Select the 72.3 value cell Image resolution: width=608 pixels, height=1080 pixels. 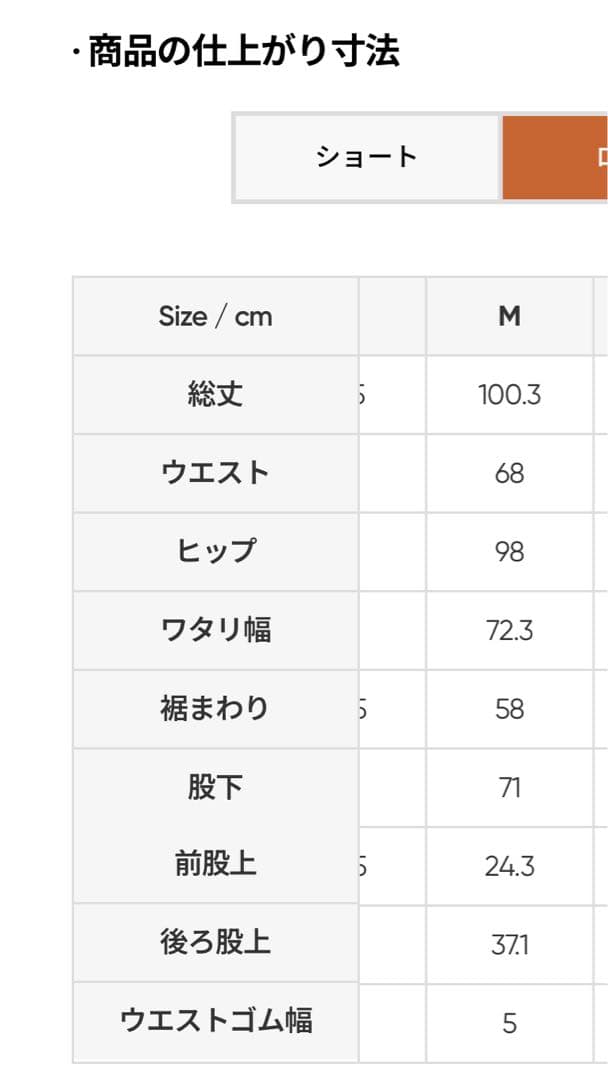click(510, 629)
